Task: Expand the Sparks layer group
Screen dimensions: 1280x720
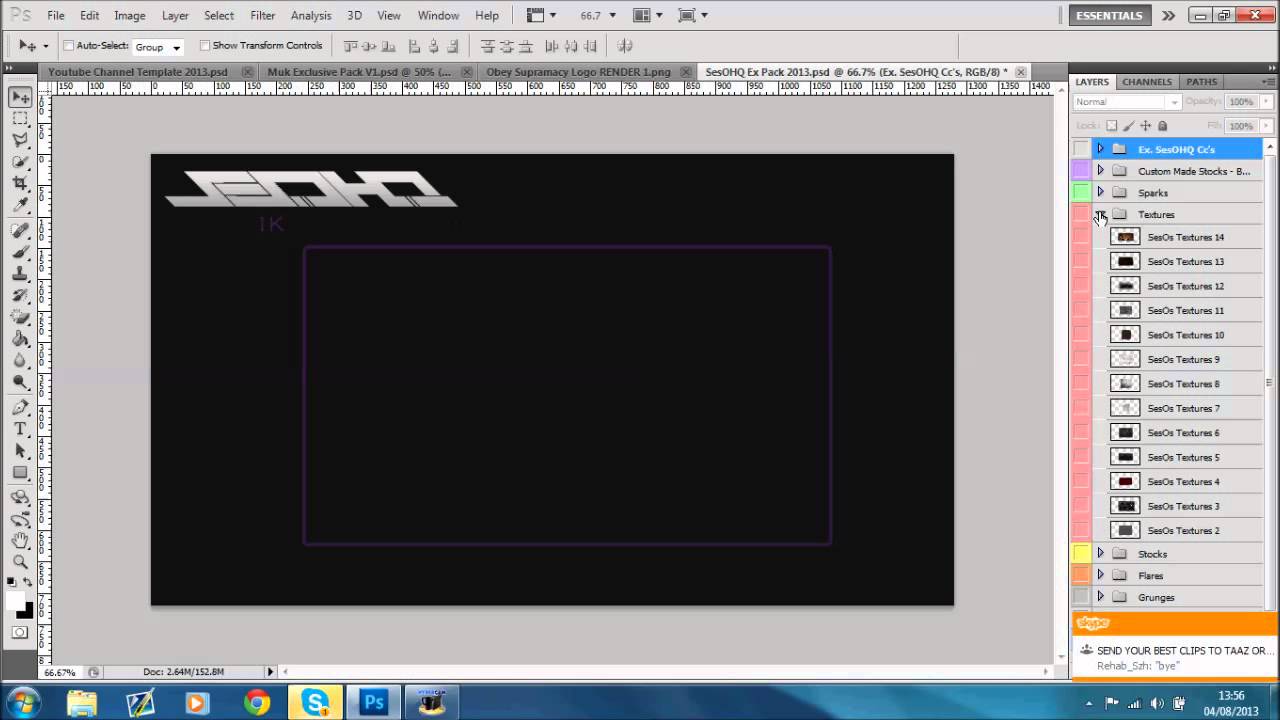Action: (1100, 193)
